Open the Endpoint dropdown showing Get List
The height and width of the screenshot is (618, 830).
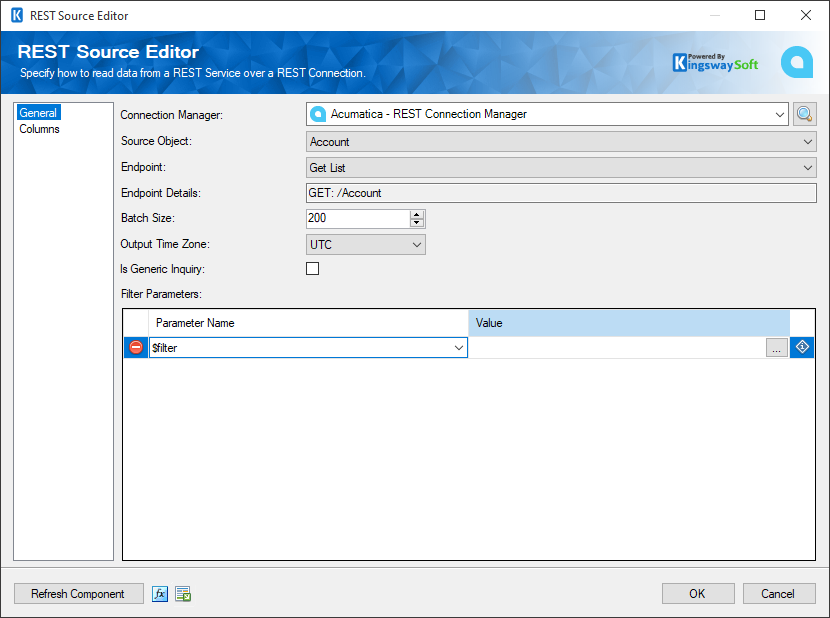(810, 166)
